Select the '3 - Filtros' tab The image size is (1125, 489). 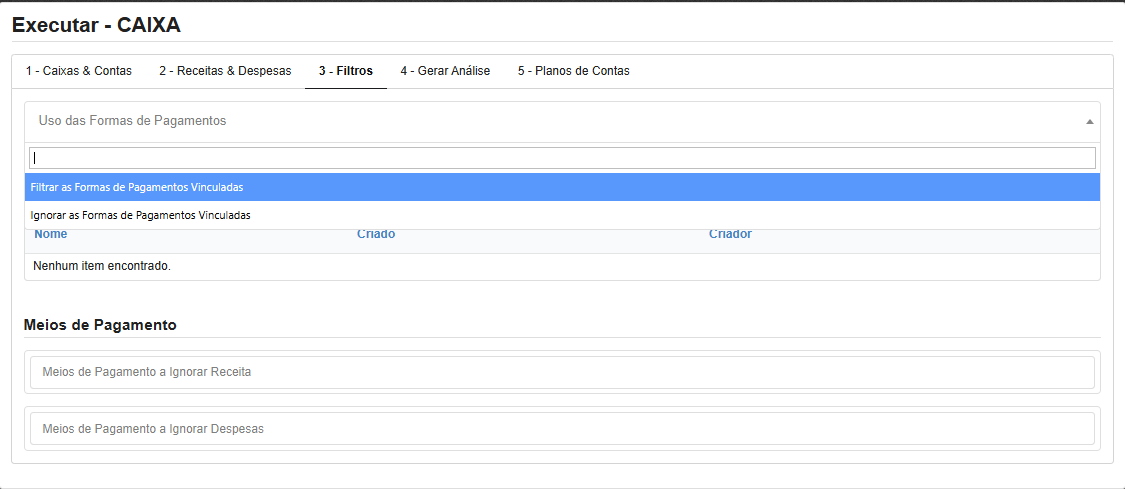(x=346, y=71)
